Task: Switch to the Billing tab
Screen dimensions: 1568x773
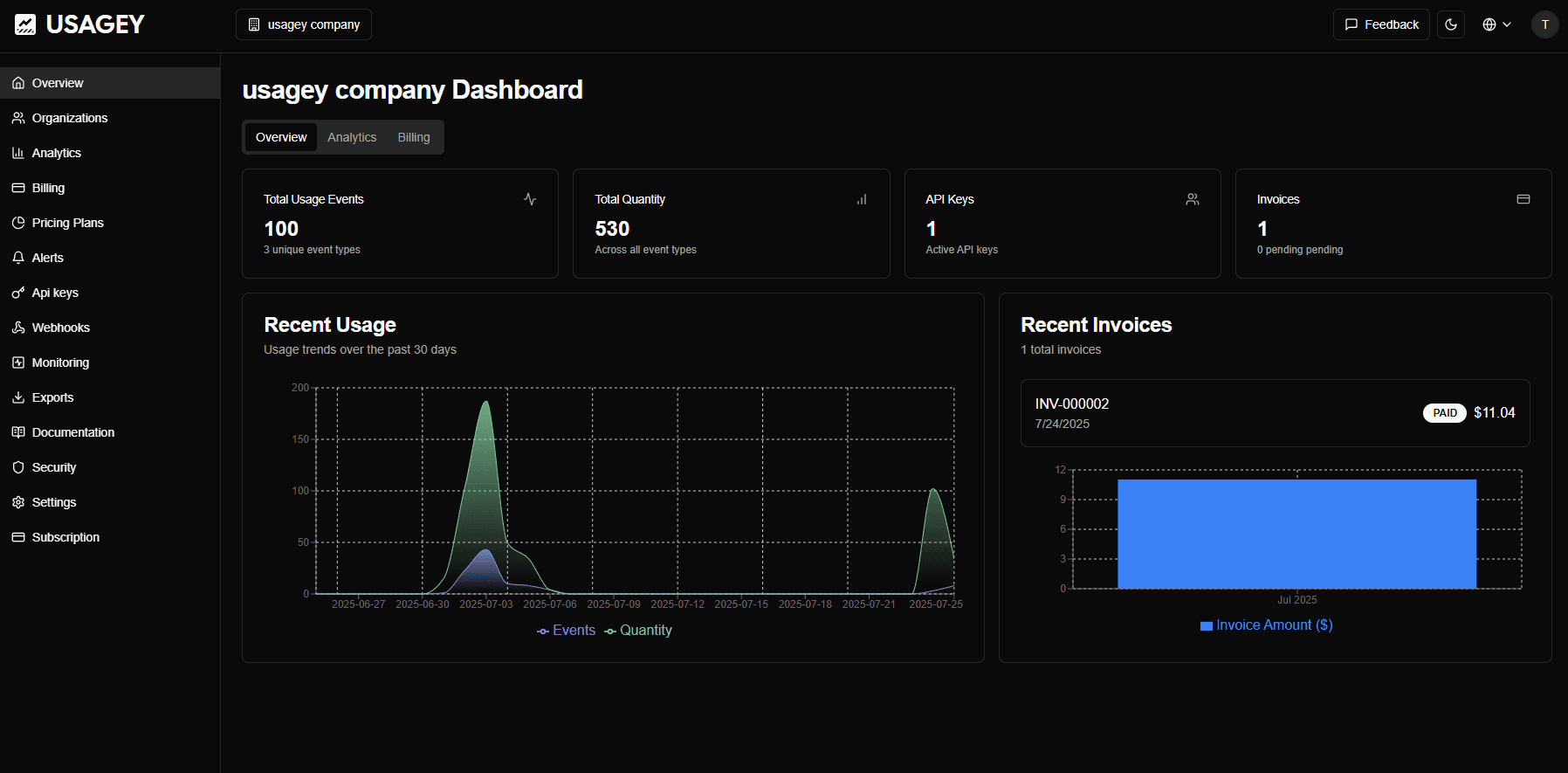Action: pyautogui.click(x=414, y=137)
